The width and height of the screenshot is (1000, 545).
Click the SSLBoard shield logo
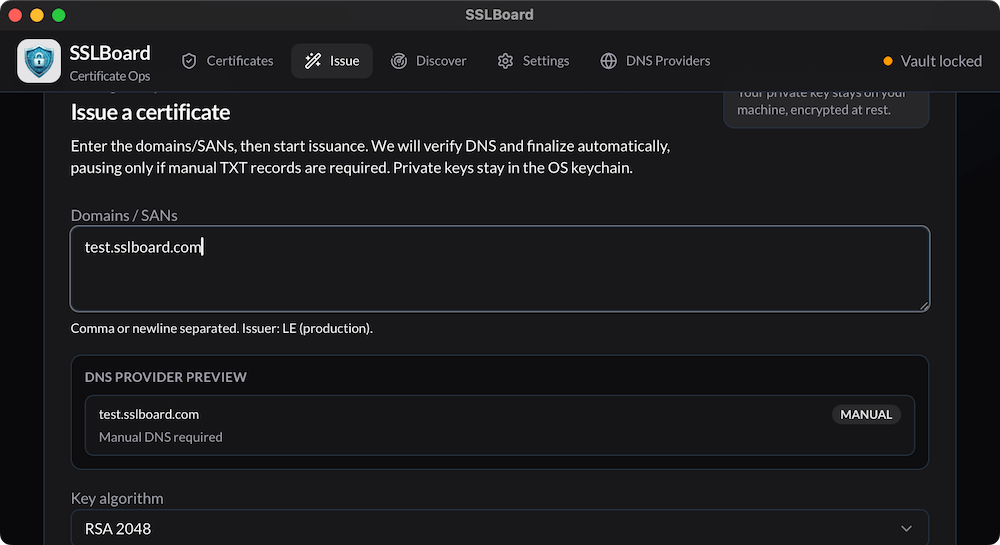pos(39,61)
